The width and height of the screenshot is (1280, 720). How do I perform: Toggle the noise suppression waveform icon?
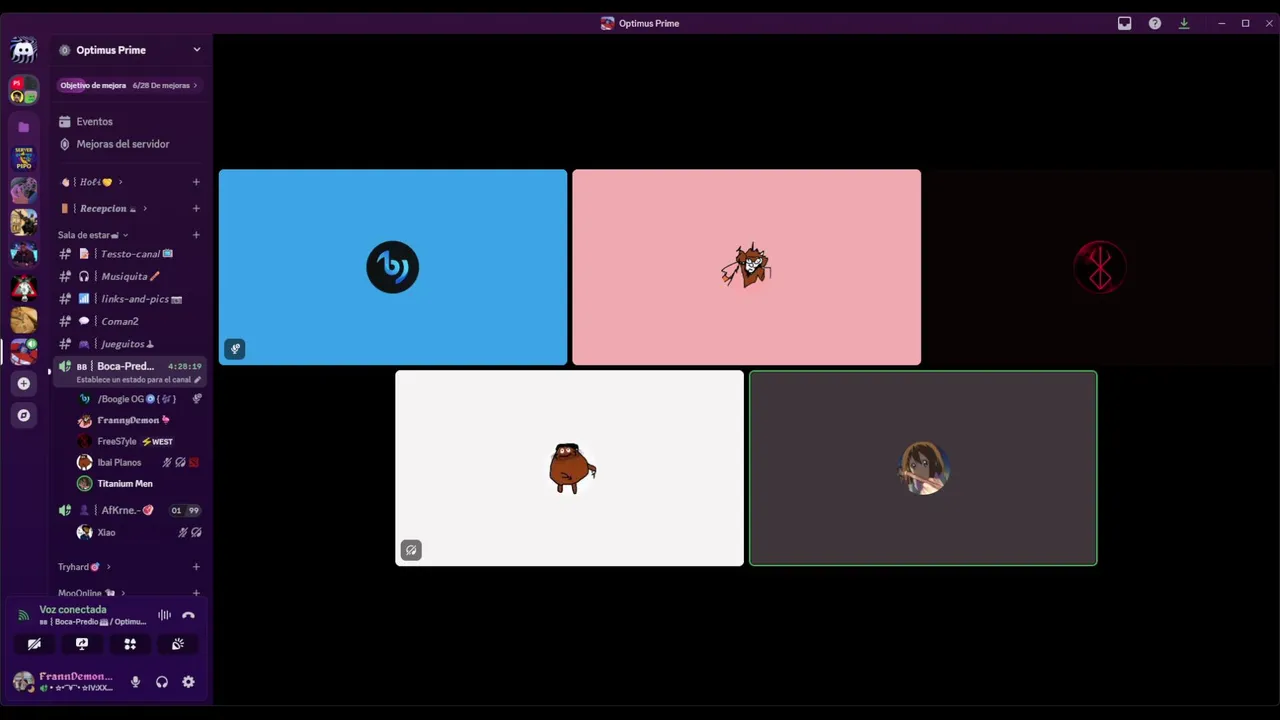[x=164, y=615]
